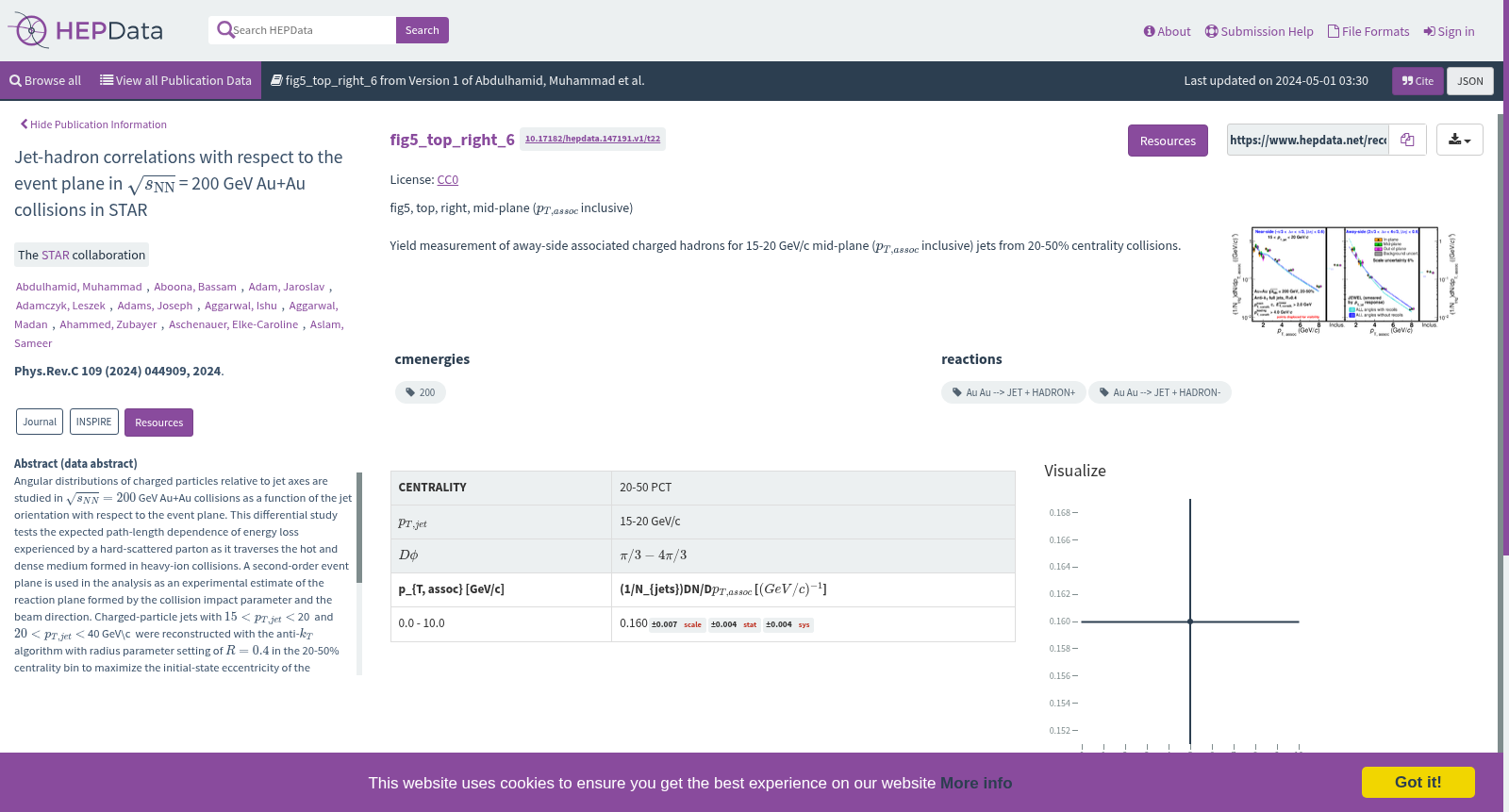The image size is (1509, 812).
Task: Click the 15-20 GeV/c cell
Action: [813, 522]
